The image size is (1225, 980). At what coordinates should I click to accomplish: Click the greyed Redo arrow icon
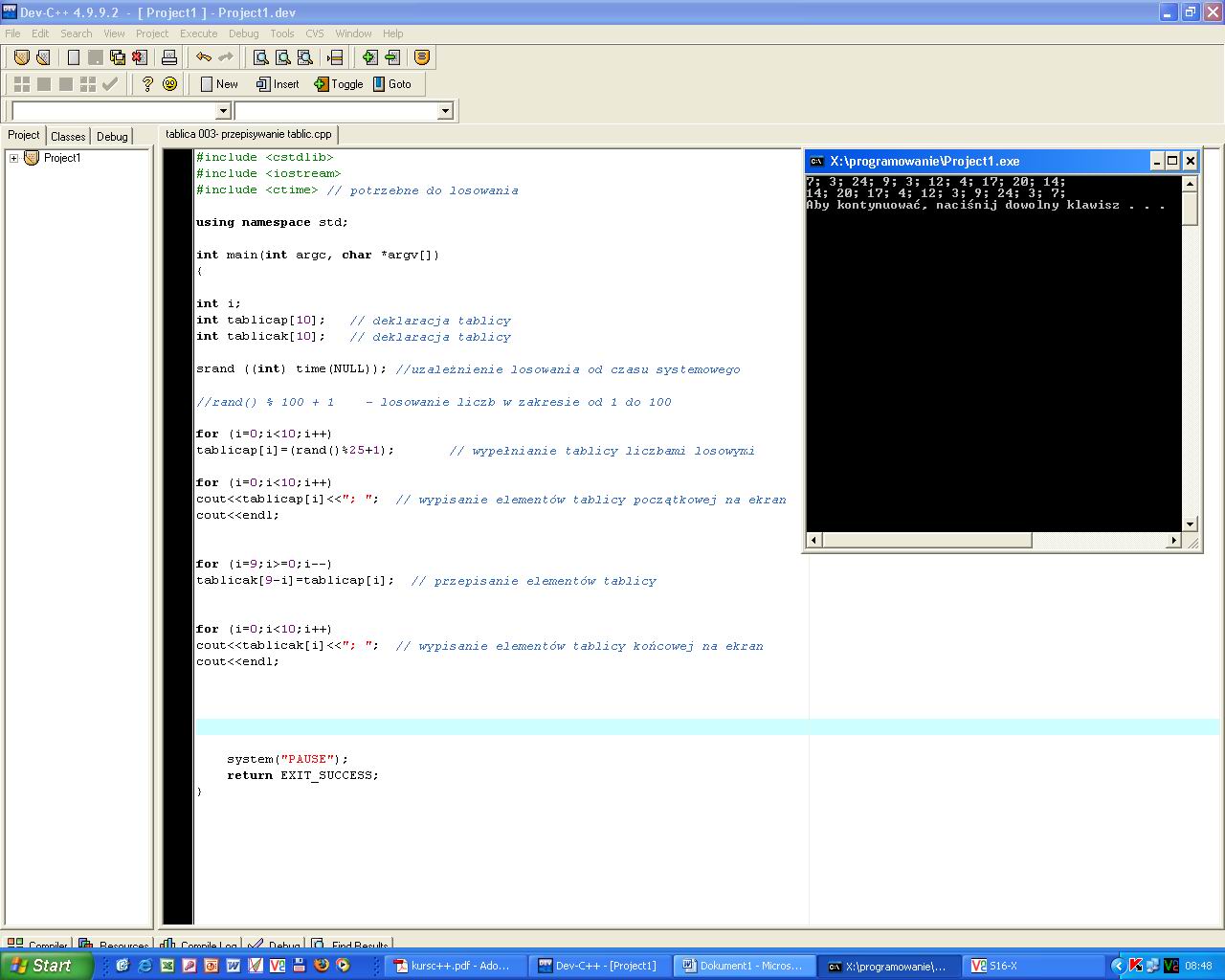coord(225,57)
